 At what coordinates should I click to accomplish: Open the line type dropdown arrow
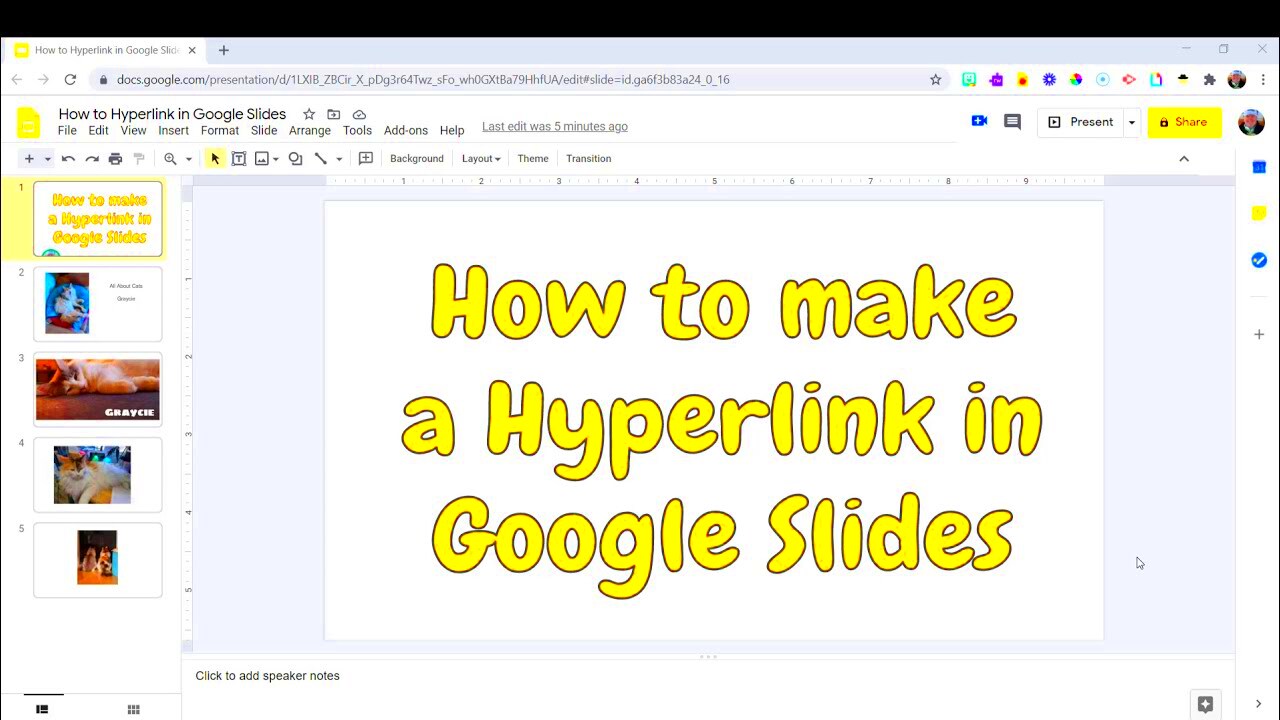click(339, 159)
